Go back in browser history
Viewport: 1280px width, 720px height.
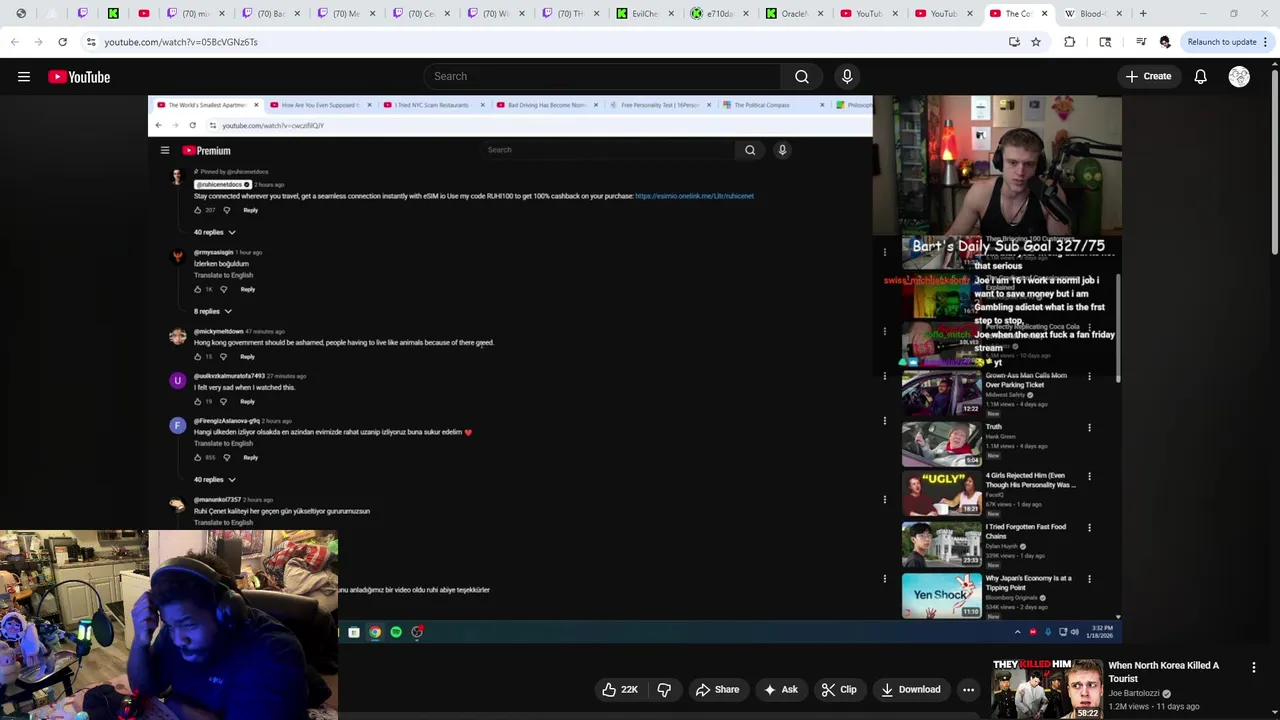15,42
